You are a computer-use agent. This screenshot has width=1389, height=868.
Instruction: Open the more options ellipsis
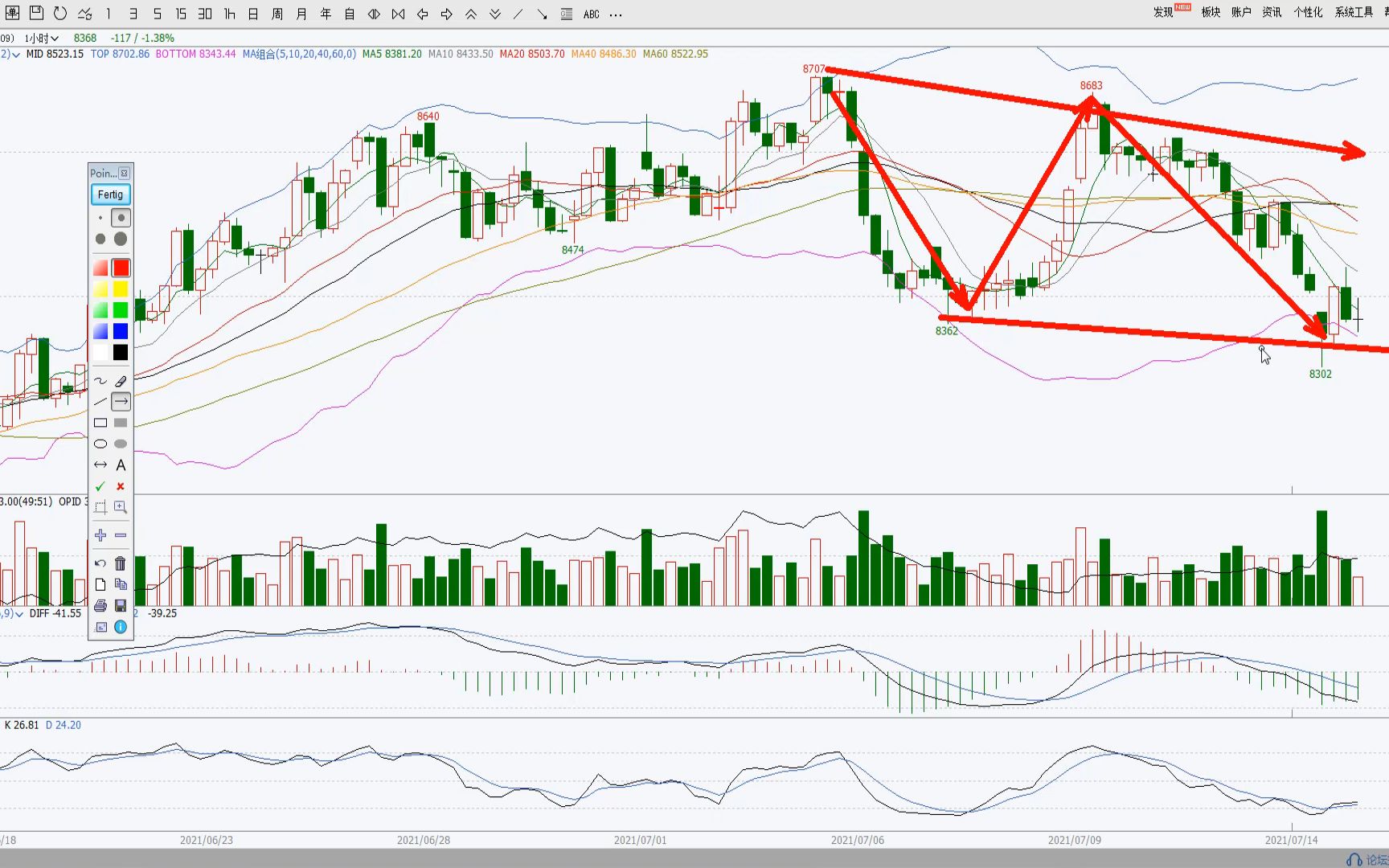[x=616, y=14]
